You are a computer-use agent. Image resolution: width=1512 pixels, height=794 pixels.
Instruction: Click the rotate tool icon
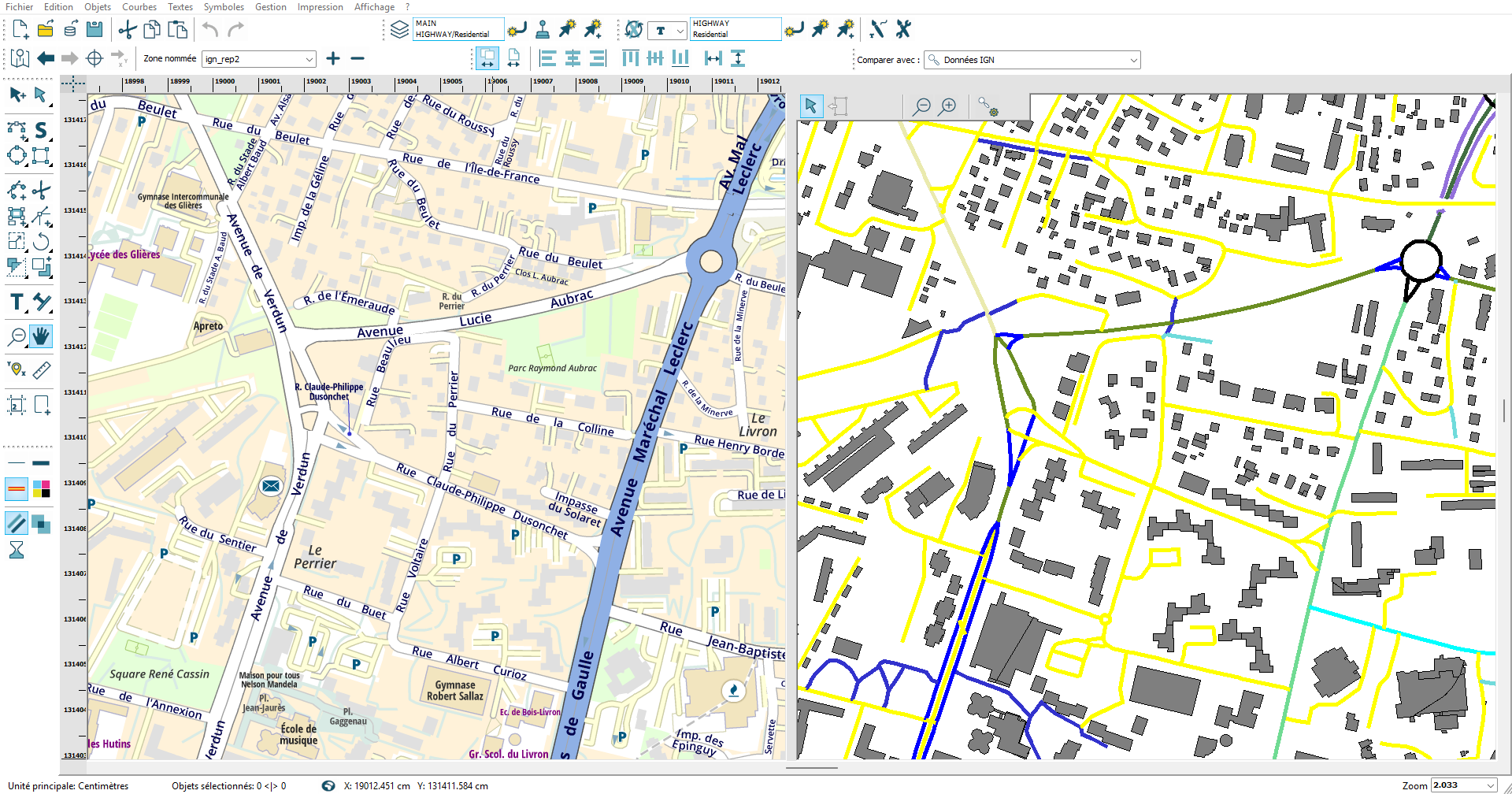[x=42, y=241]
